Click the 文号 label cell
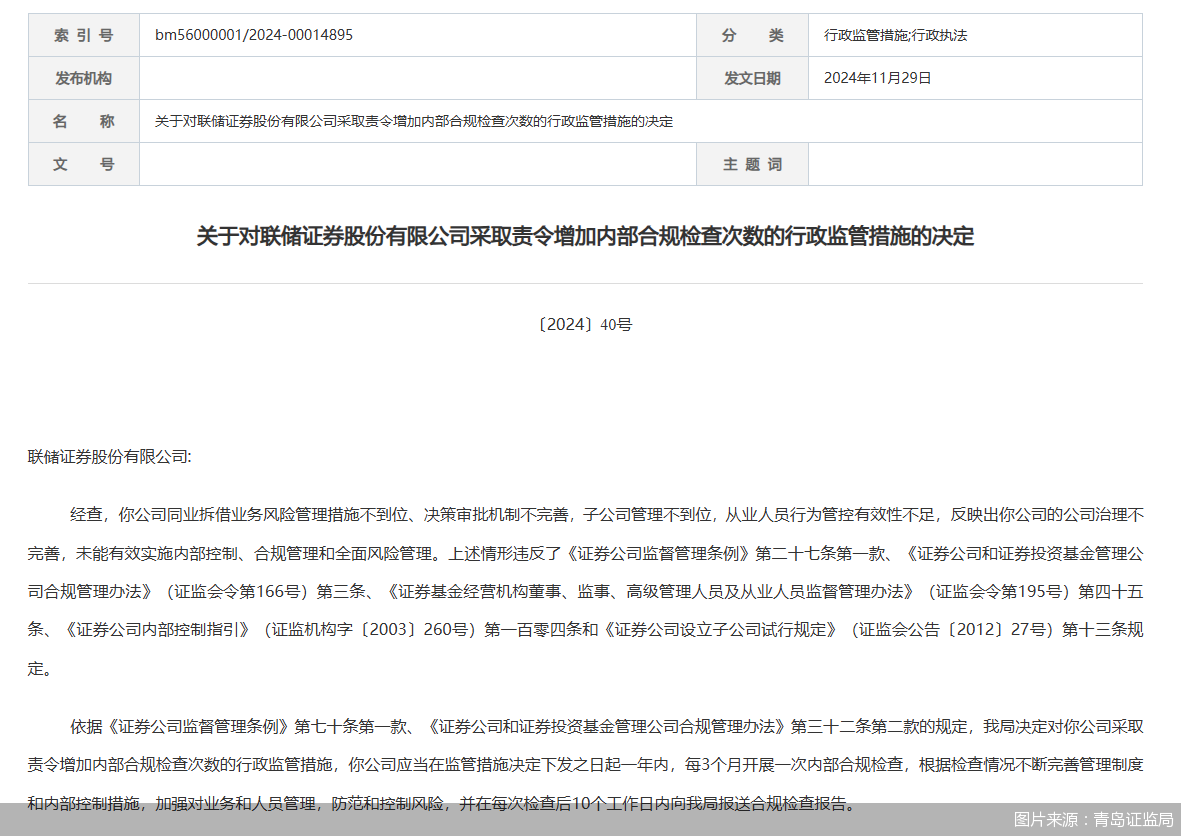The height and width of the screenshot is (836, 1181). (84, 163)
